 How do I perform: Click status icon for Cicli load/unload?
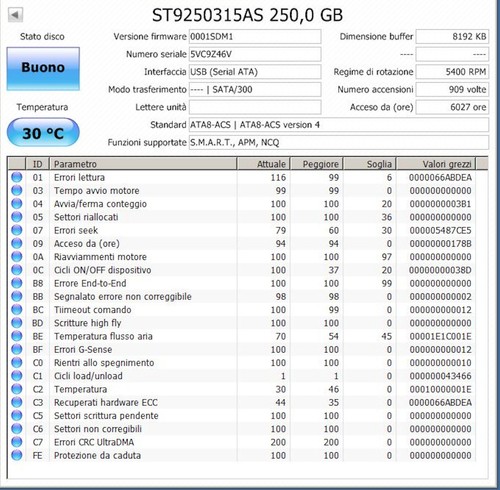[17, 376]
